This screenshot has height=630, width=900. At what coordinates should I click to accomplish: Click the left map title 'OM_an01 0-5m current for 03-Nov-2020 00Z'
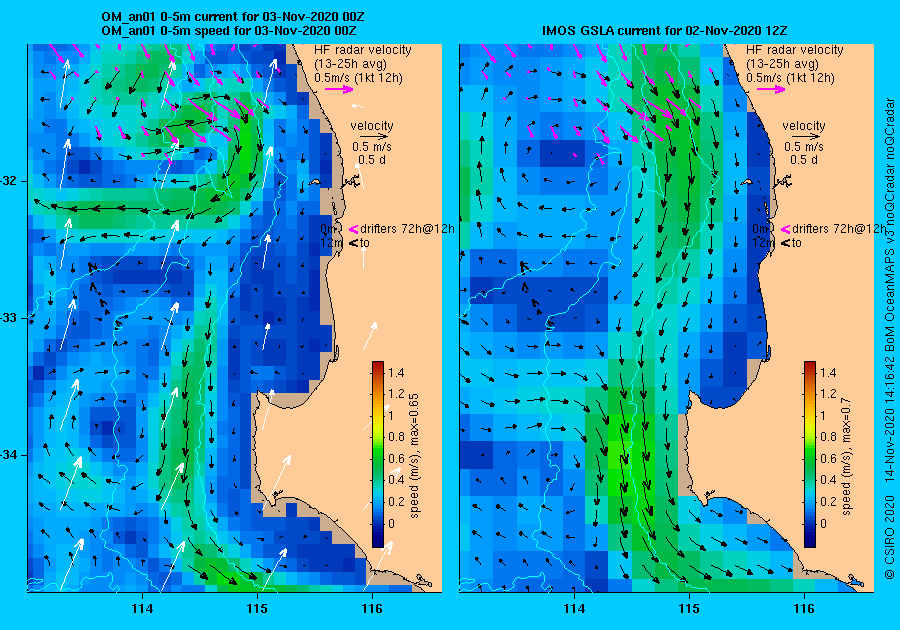232,17
